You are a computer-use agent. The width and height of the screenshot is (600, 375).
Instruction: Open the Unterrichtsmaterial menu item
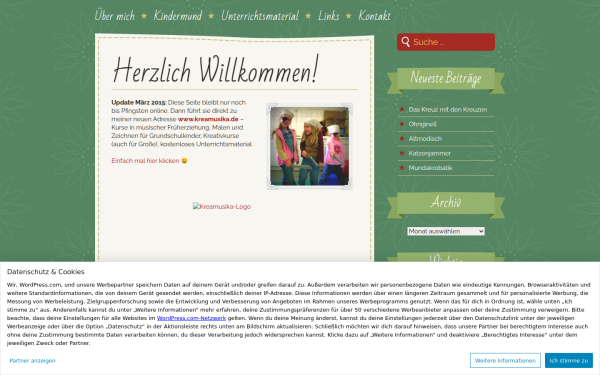click(260, 16)
